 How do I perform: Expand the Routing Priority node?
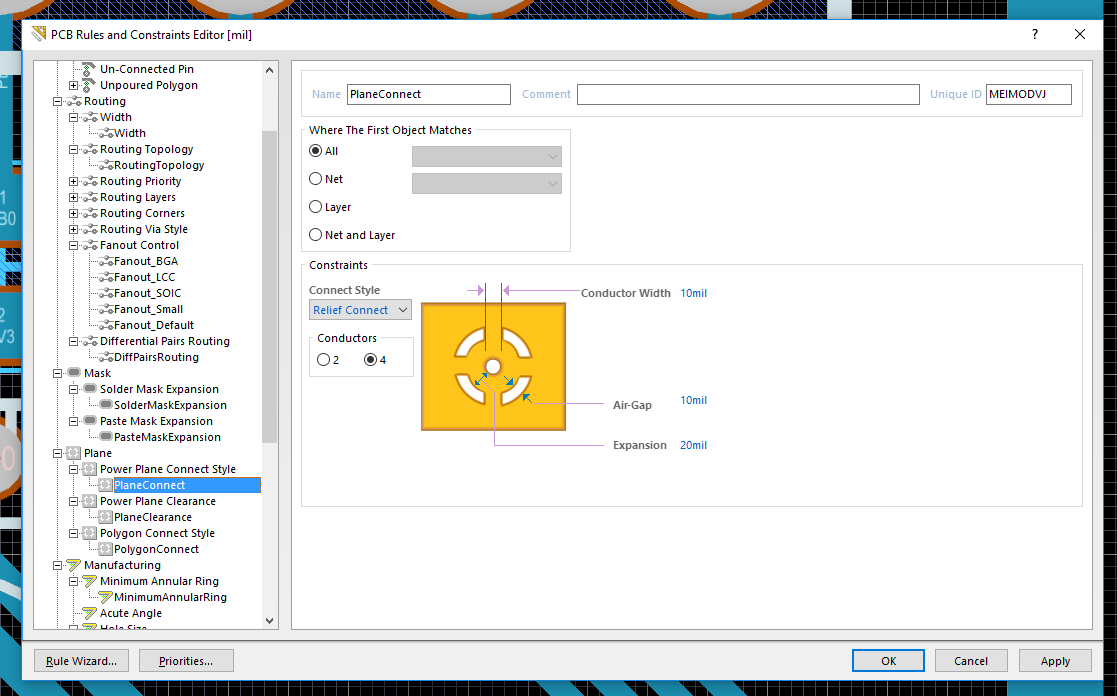73,181
